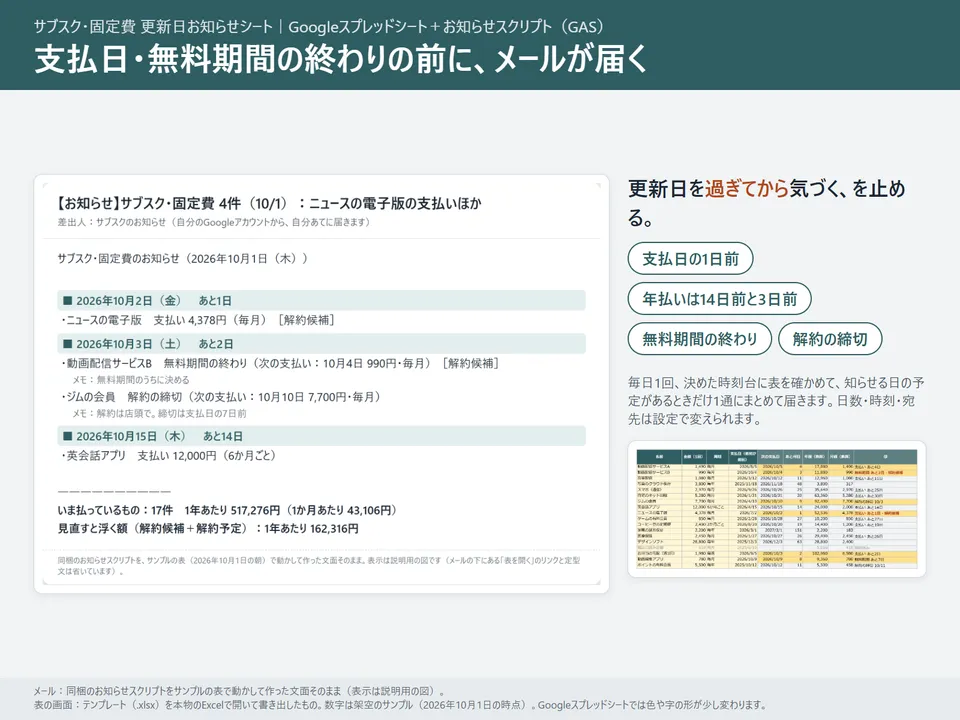
Task: Select the 年払いは14日前と3日前 pill
Action: coord(719,299)
